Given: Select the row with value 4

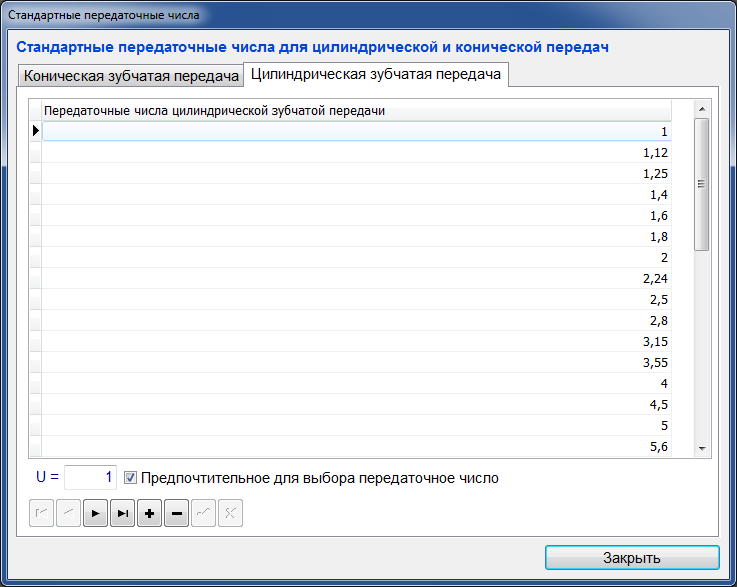Looking at the screenshot, I should (356, 383).
